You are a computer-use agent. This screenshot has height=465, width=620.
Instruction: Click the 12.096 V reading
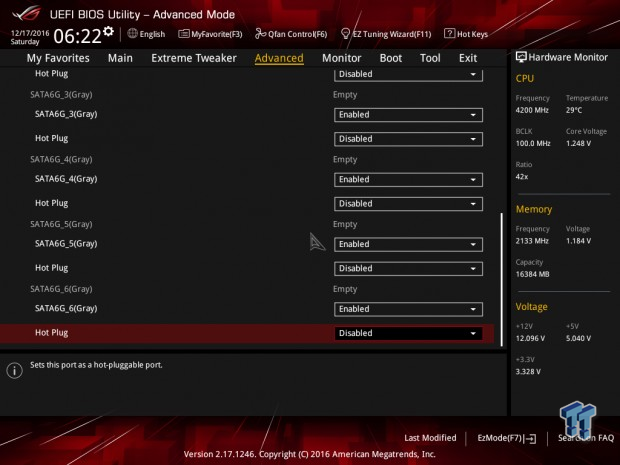(530, 338)
